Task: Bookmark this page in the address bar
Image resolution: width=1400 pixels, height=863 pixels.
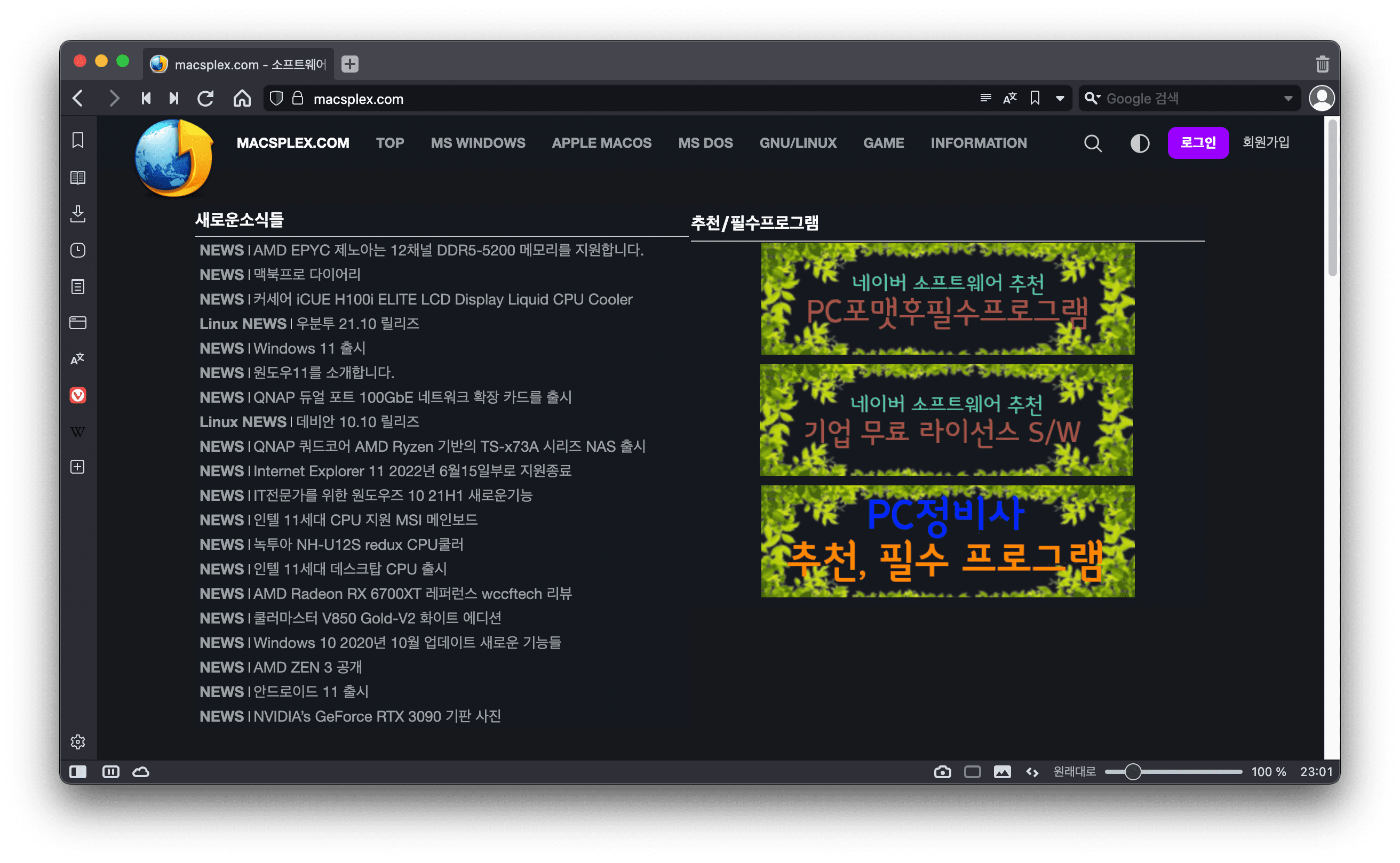Action: 1035,98
